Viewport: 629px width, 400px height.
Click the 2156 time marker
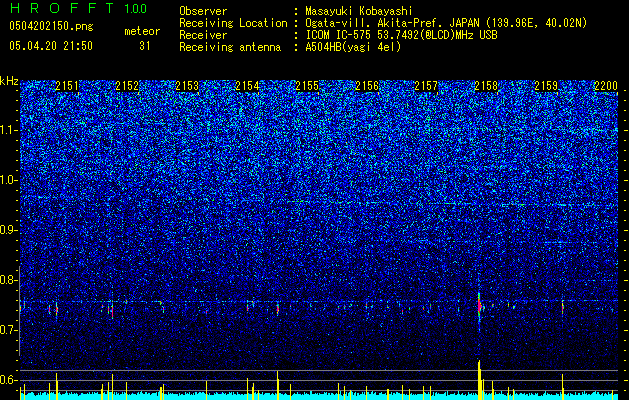click(367, 86)
